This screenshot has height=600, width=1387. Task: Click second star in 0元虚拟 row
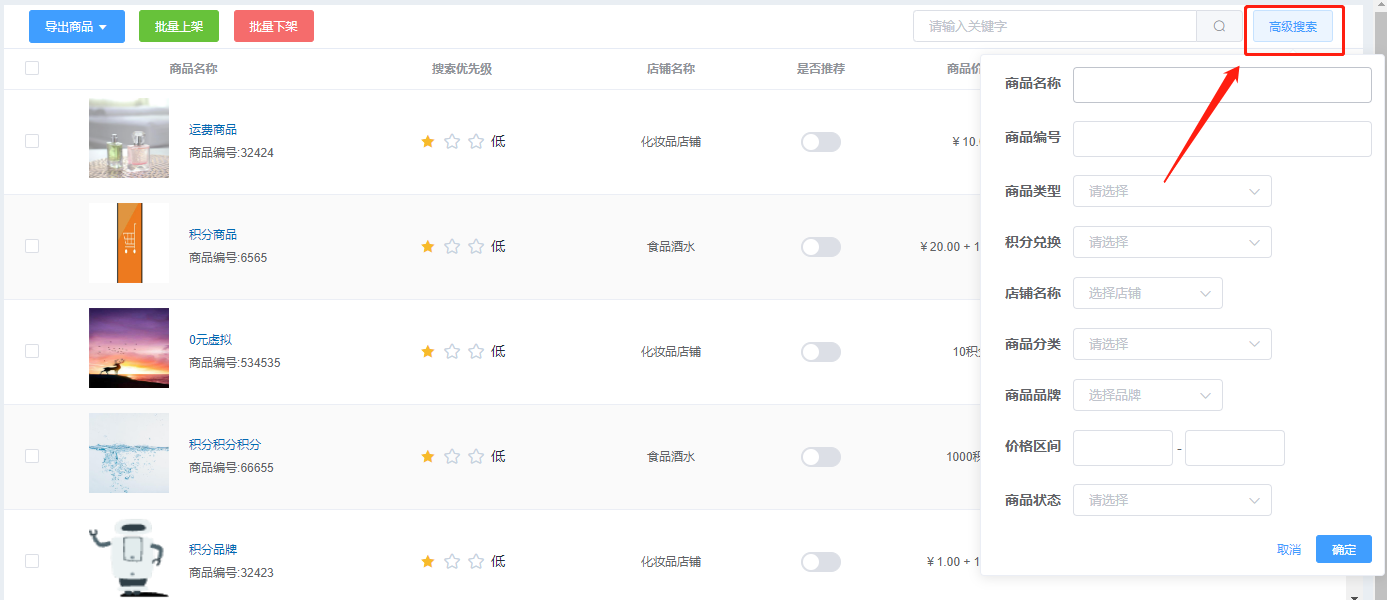pyautogui.click(x=452, y=352)
